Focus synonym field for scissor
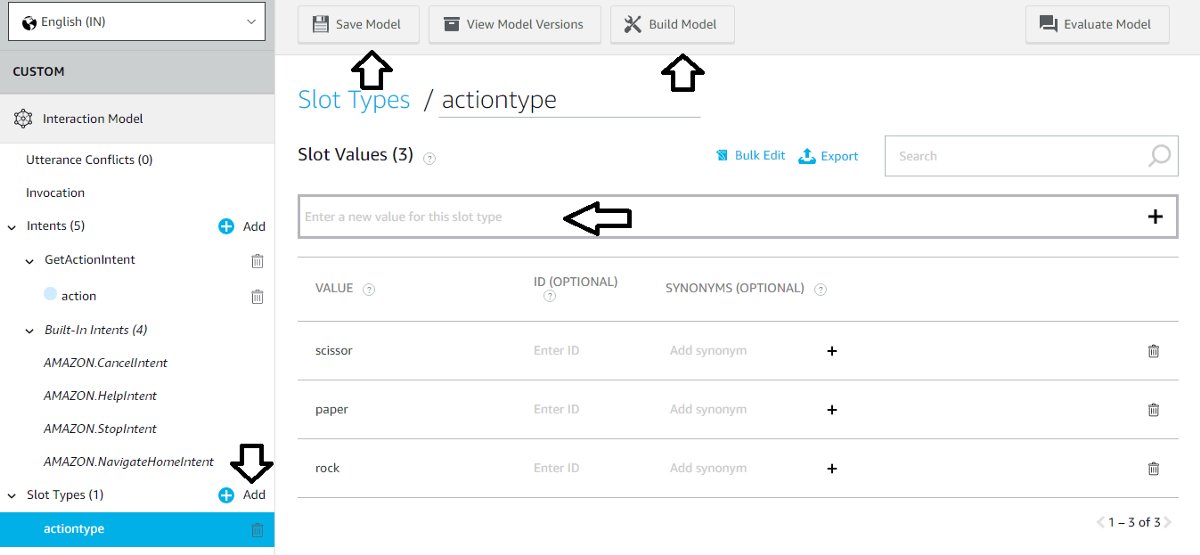1200x555 pixels. 708,351
